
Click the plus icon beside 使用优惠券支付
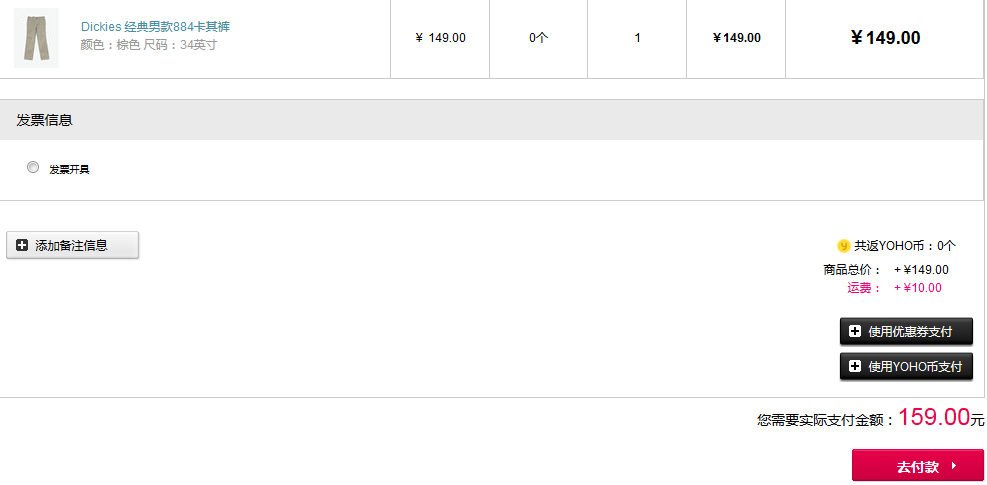(x=855, y=331)
